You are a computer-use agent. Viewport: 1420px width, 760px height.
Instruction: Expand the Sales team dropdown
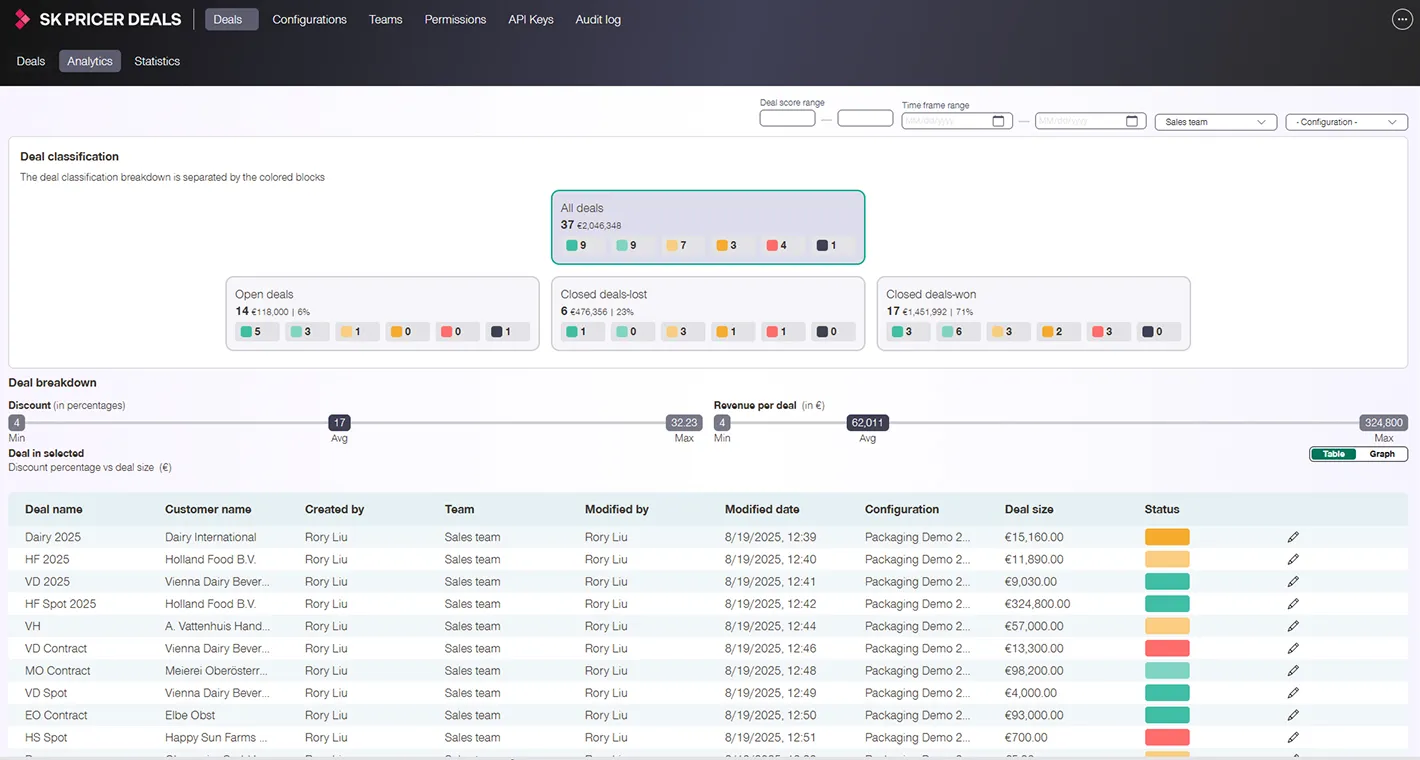pyautogui.click(x=1215, y=122)
